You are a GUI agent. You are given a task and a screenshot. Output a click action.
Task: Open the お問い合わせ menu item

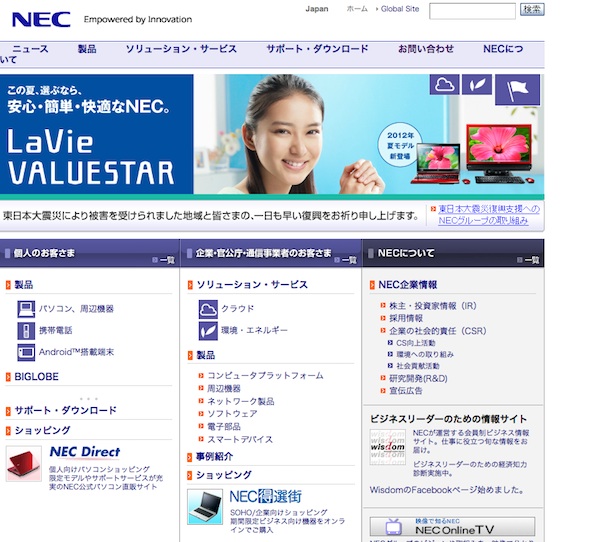pos(426,49)
